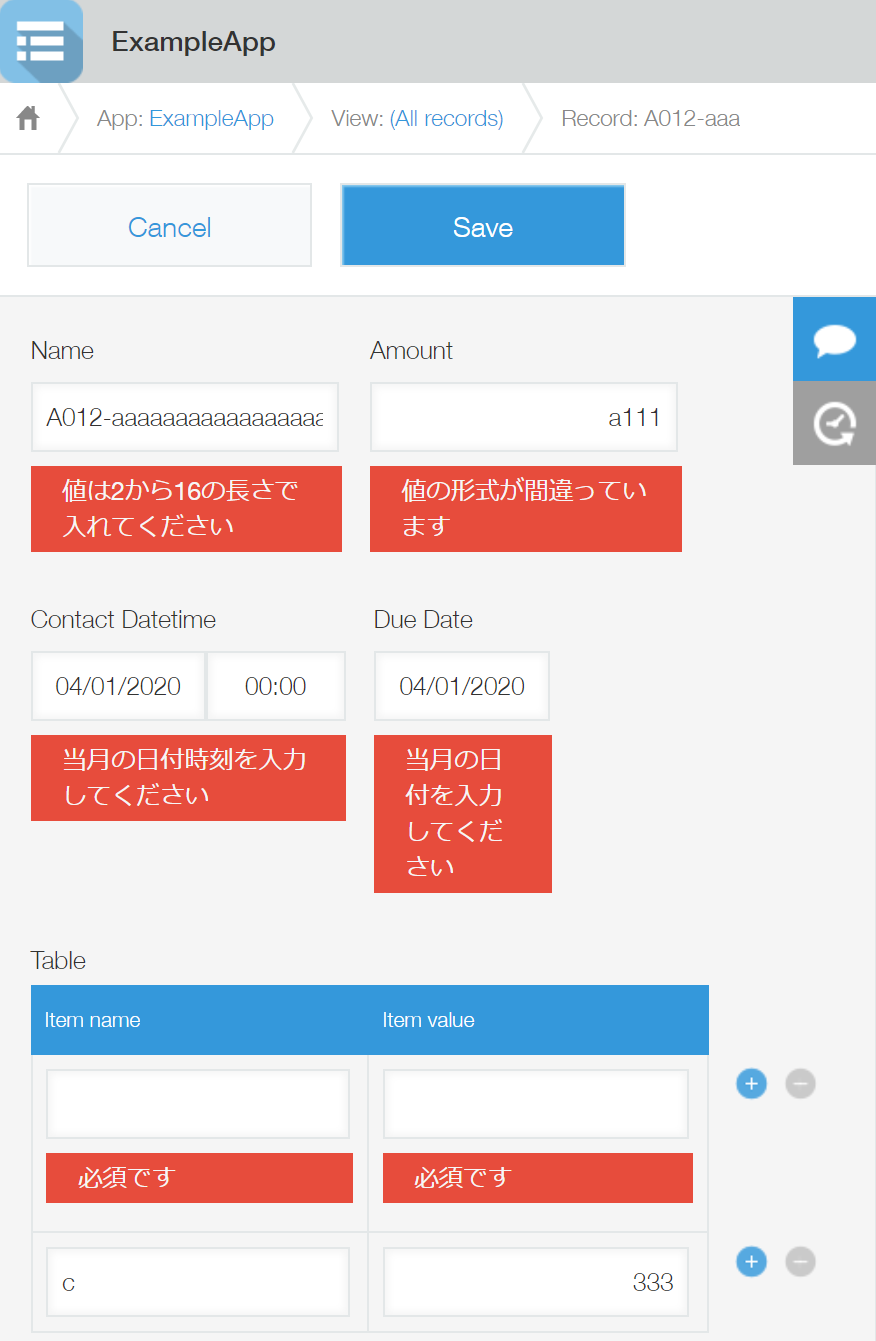Image resolution: width=876 pixels, height=1341 pixels.
Task: Select the empty Item name field
Action: (197, 1103)
